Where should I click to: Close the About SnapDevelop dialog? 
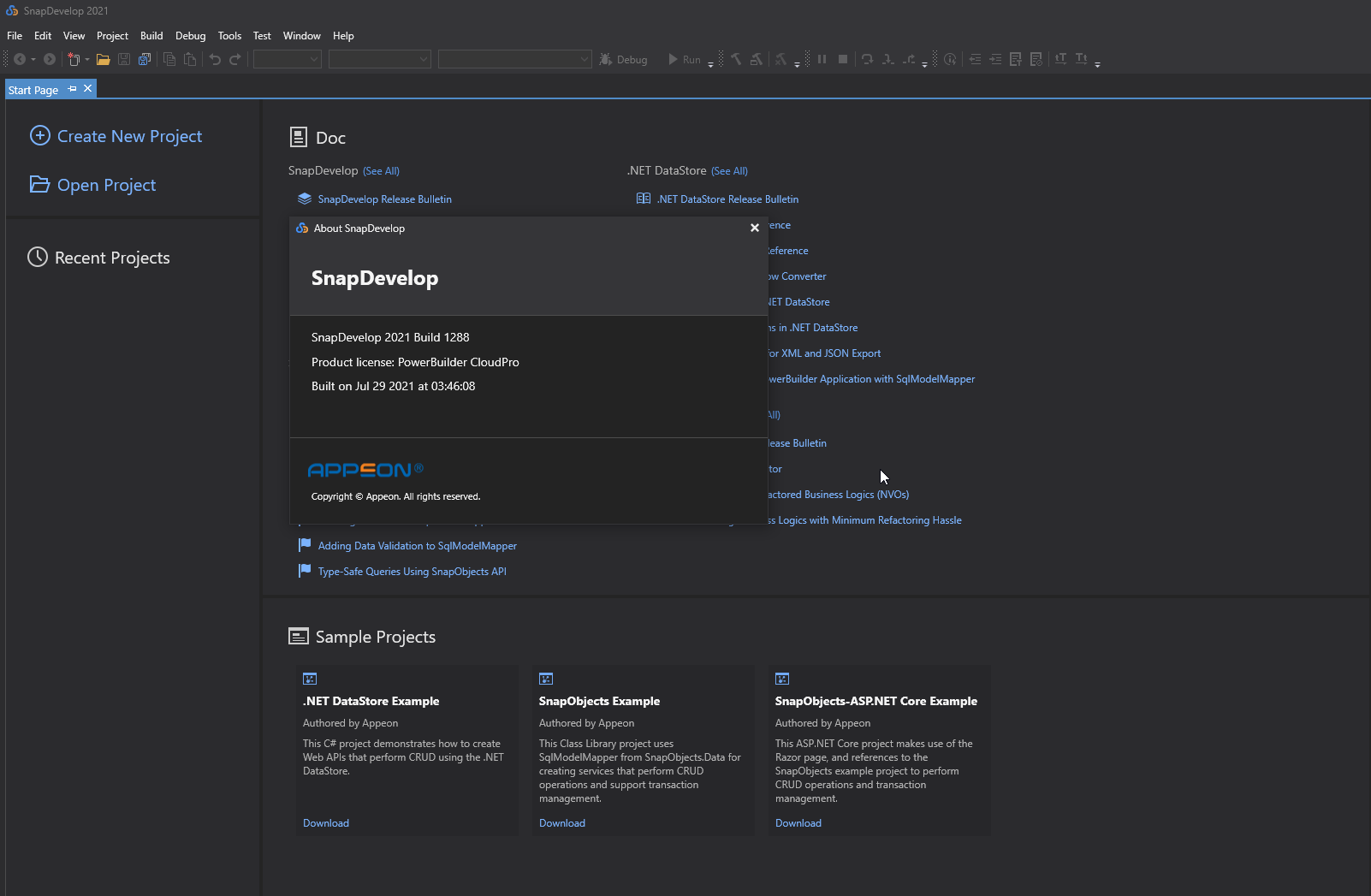tap(755, 228)
